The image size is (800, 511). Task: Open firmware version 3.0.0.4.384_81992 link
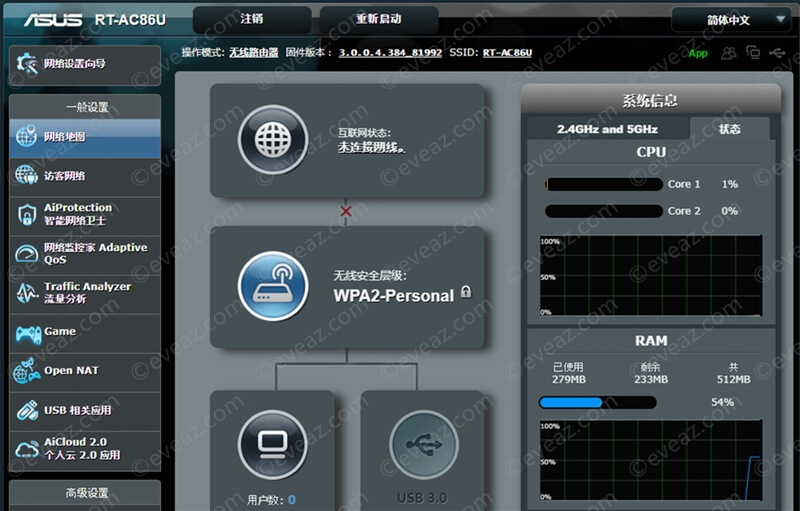tap(390, 53)
